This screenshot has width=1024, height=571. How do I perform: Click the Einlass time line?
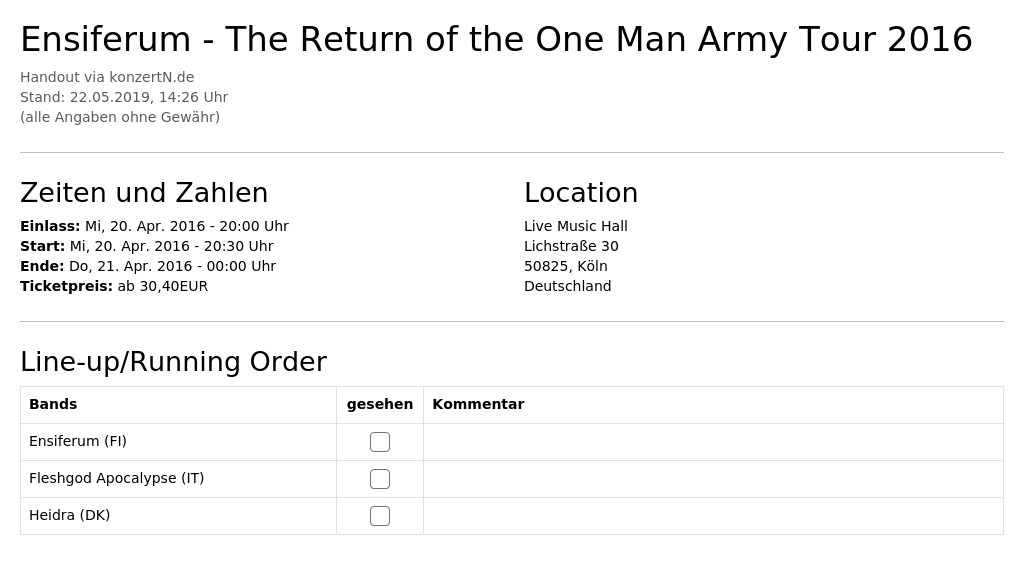tap(154, 226)
